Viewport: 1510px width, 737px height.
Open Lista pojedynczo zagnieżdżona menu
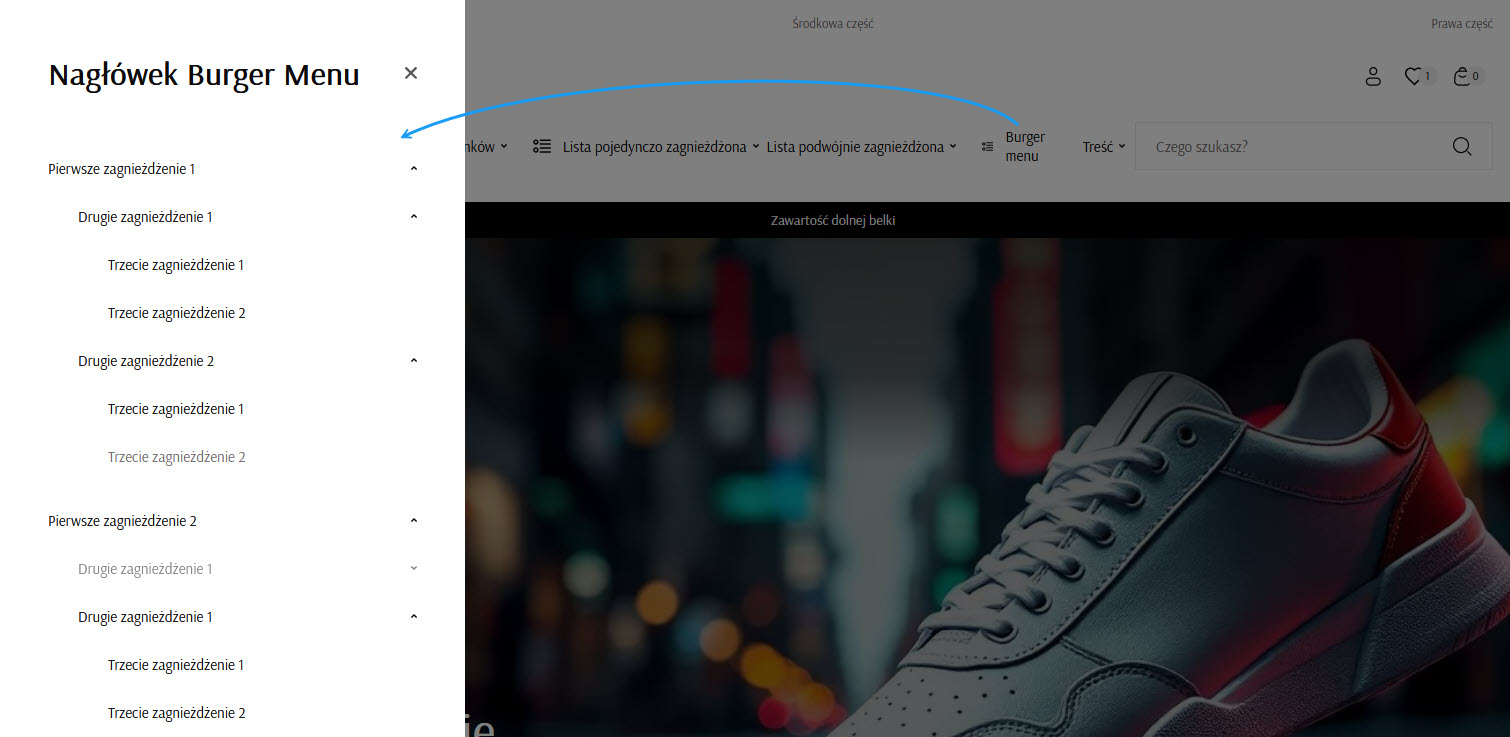(655, 147)
